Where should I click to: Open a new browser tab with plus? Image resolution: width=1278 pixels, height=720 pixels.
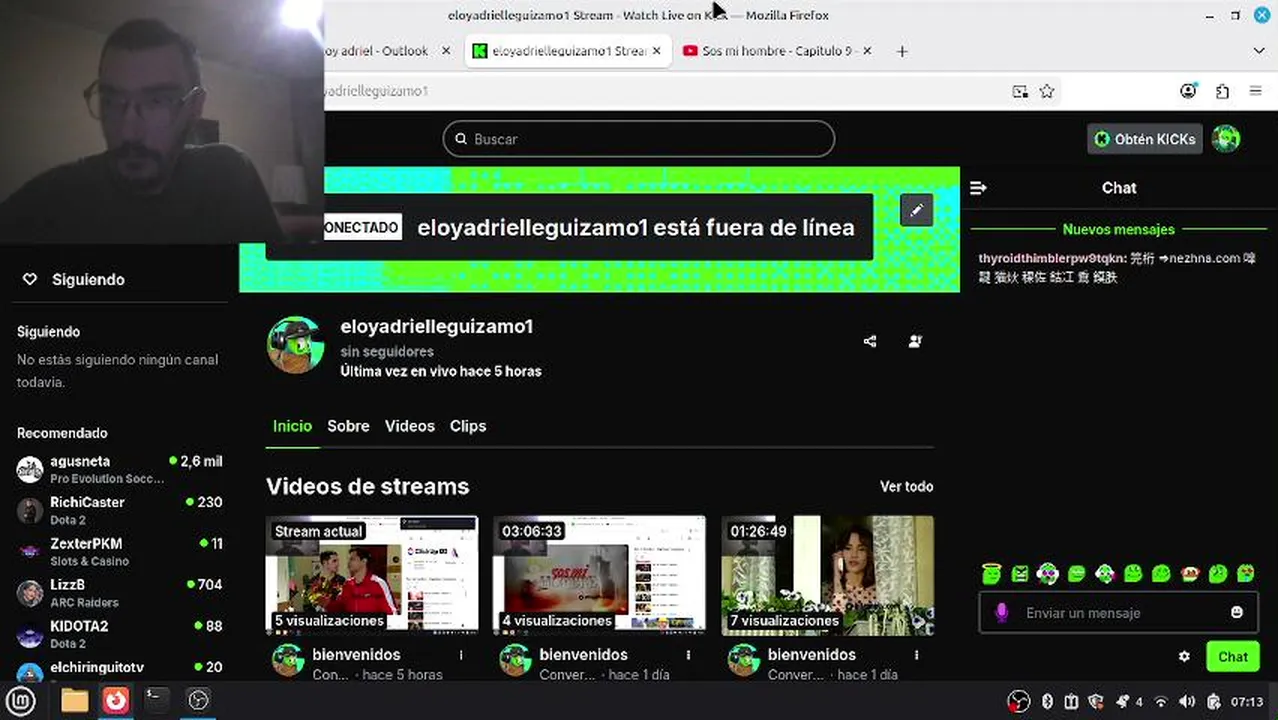tap(902, 51)
